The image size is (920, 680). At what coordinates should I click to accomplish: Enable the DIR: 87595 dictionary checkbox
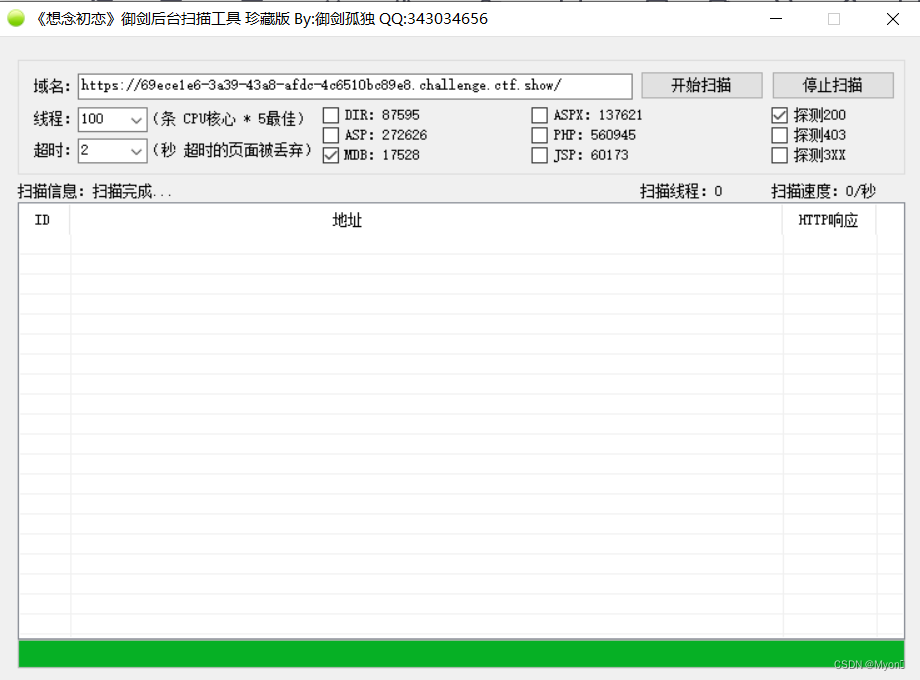pos(331,114)
